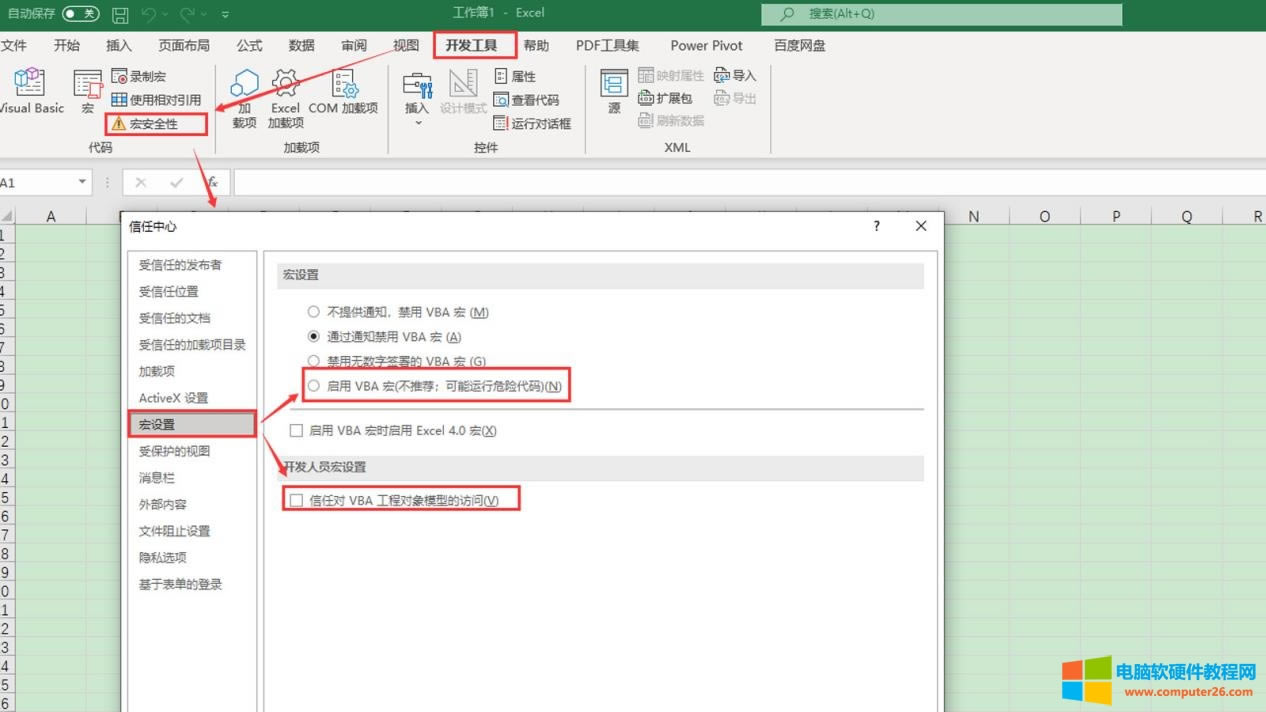Screen dimensions: 1266x712
Task: Open the Undo history dropdown arrow
Action: tap(164, 13)
